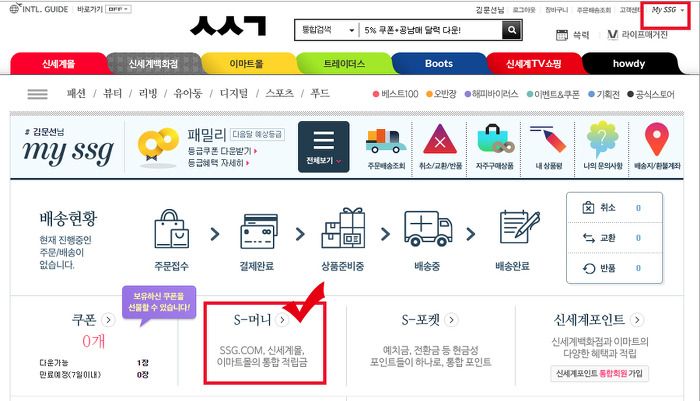The height and width of the screenshot is (401, 700).
Task: Click the 쓱력 calendar icon
Action: click(562, 35)
